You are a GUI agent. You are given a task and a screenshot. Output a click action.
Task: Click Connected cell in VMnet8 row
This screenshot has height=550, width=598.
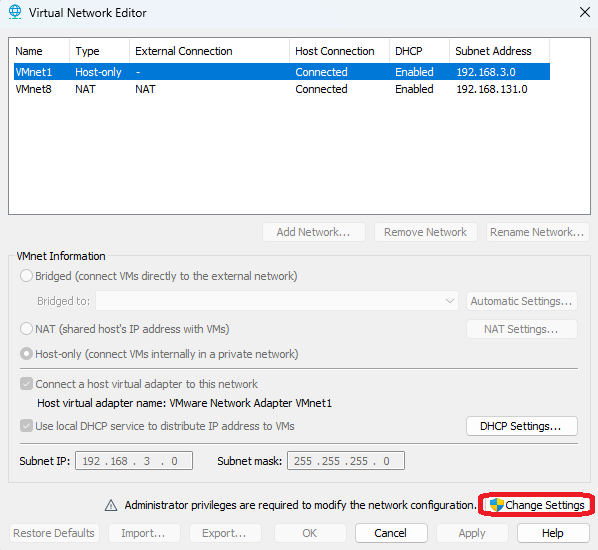(321, 89)
